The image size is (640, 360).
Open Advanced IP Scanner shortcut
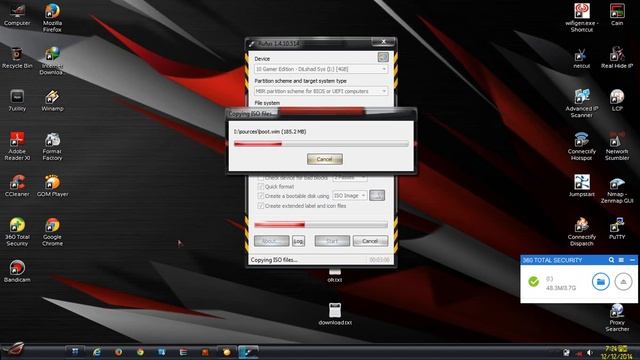click(582, 103)
